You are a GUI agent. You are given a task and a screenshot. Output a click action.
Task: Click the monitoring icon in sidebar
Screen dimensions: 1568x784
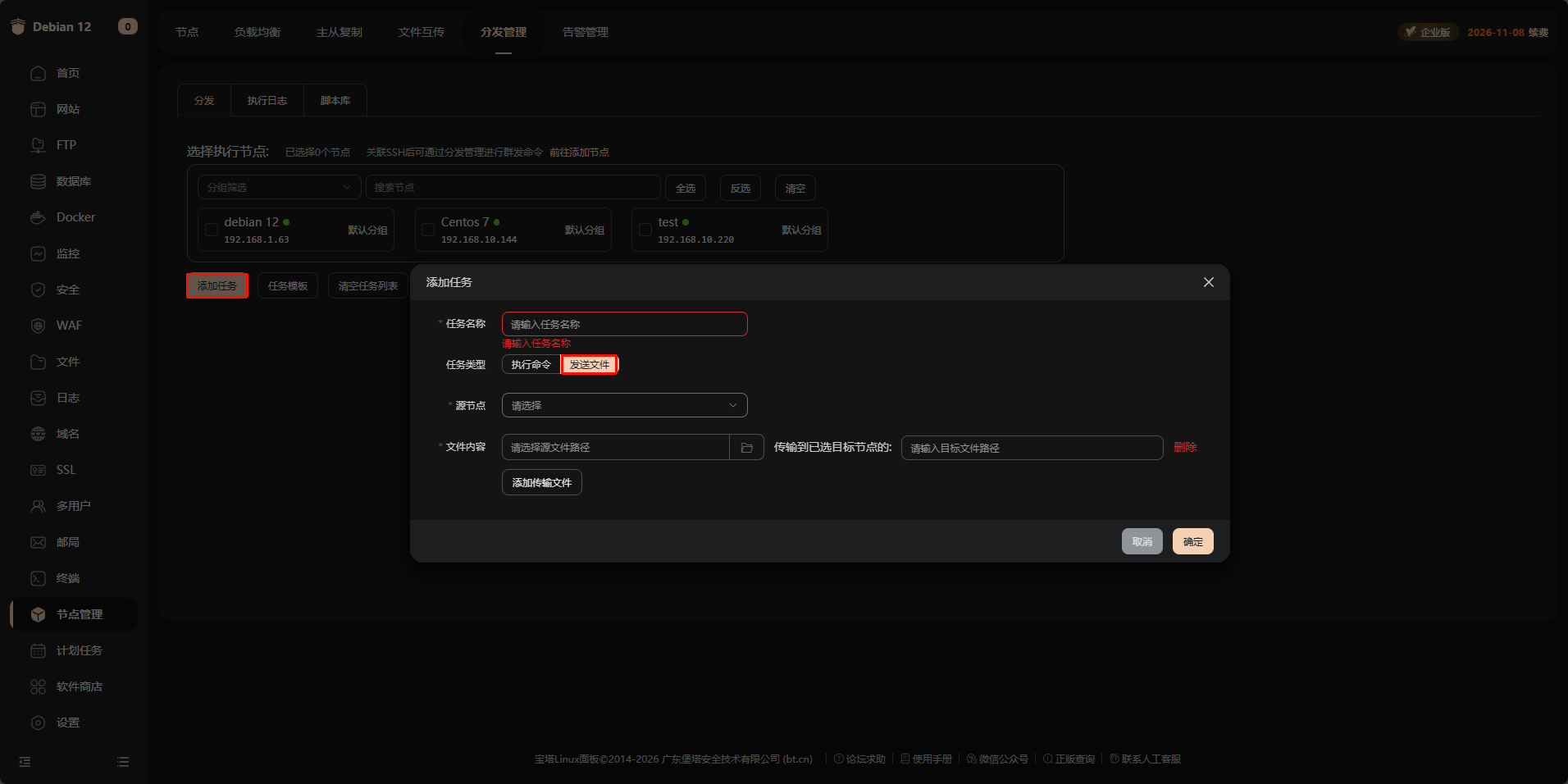(x=38, y=253)
